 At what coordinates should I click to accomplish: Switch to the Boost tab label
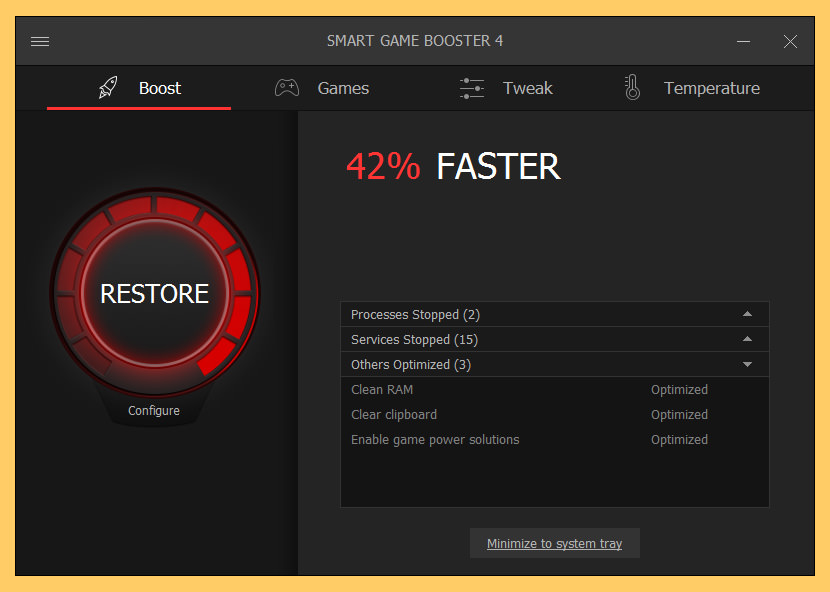160,88
